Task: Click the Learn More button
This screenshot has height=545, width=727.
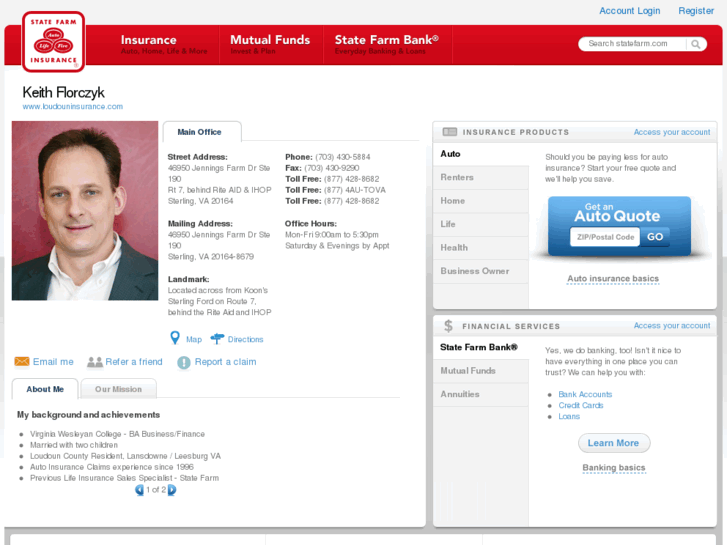Action: point(614,443)
